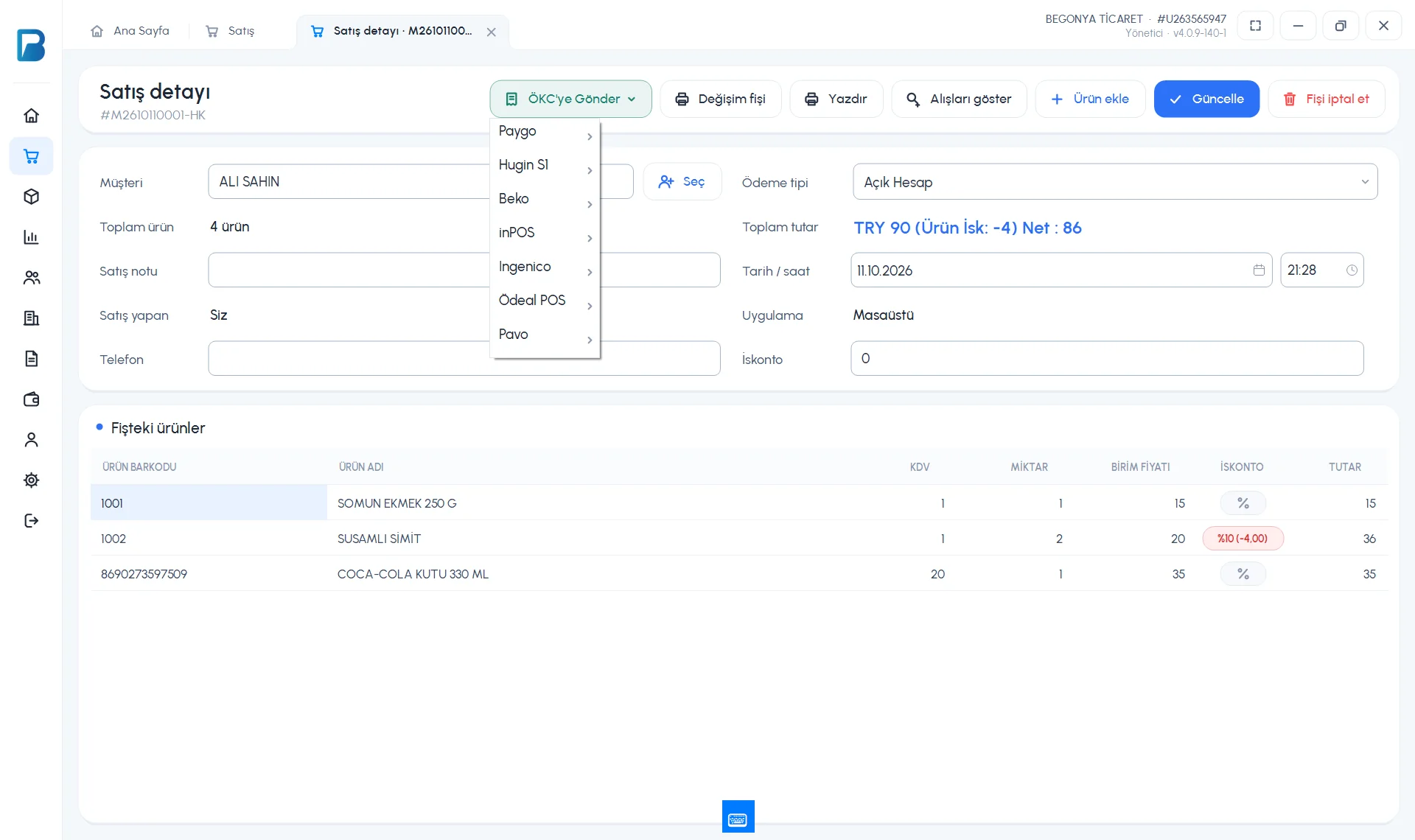This screenshot has height=840, width=1415.
Task: Expand the Hugin SI submenu
Action: coord(545,167)
